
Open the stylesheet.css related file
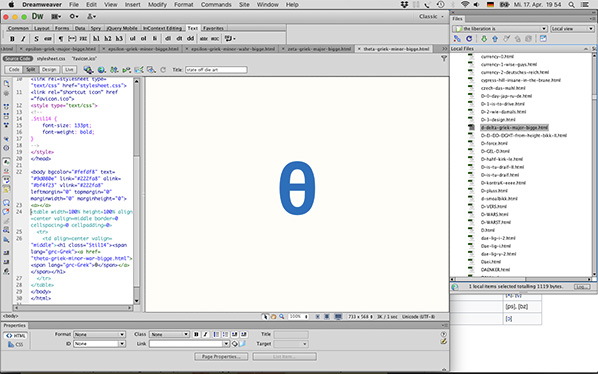51,59
